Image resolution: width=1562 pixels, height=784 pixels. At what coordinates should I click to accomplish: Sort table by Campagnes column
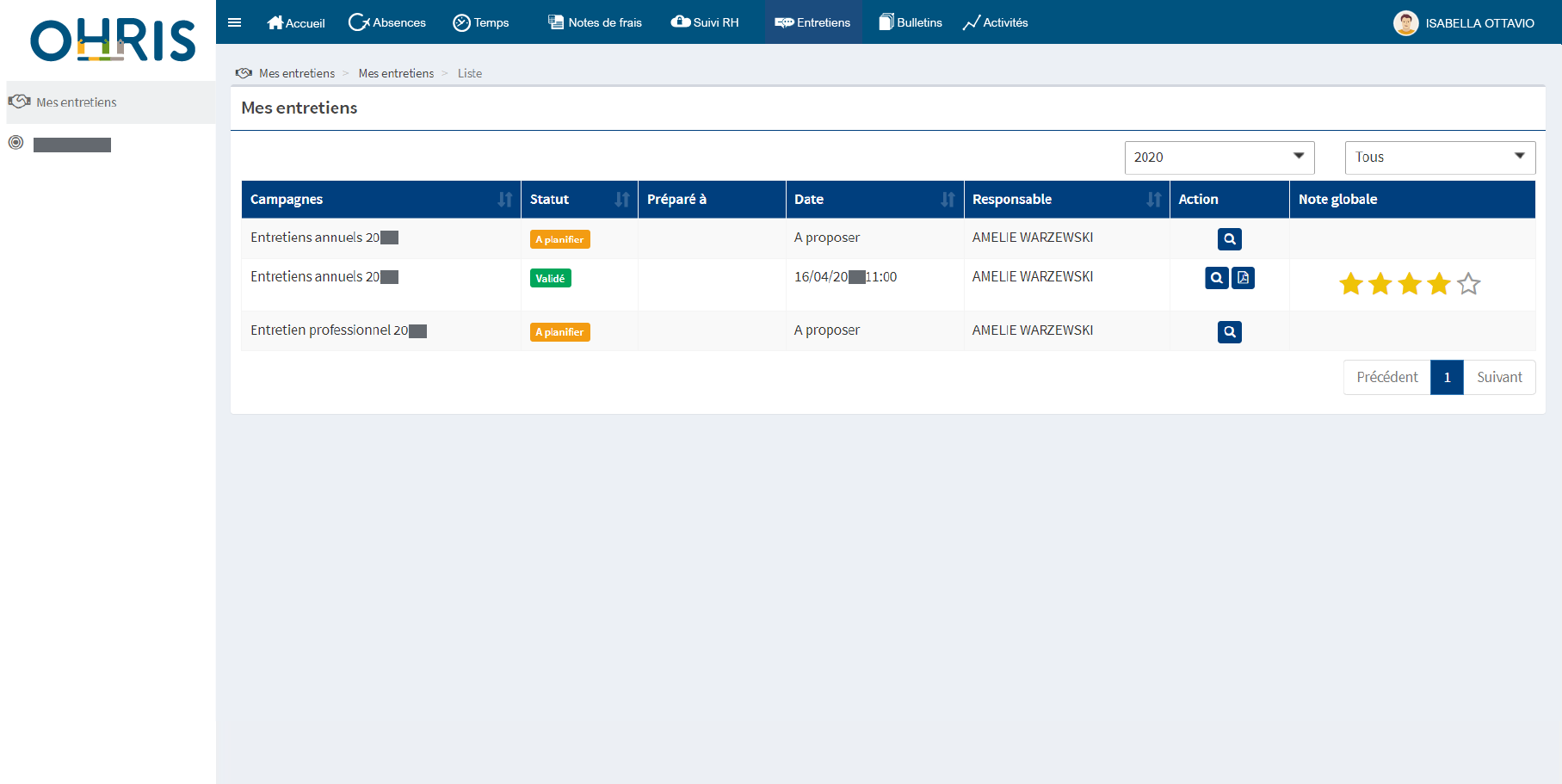coord(504,200)
